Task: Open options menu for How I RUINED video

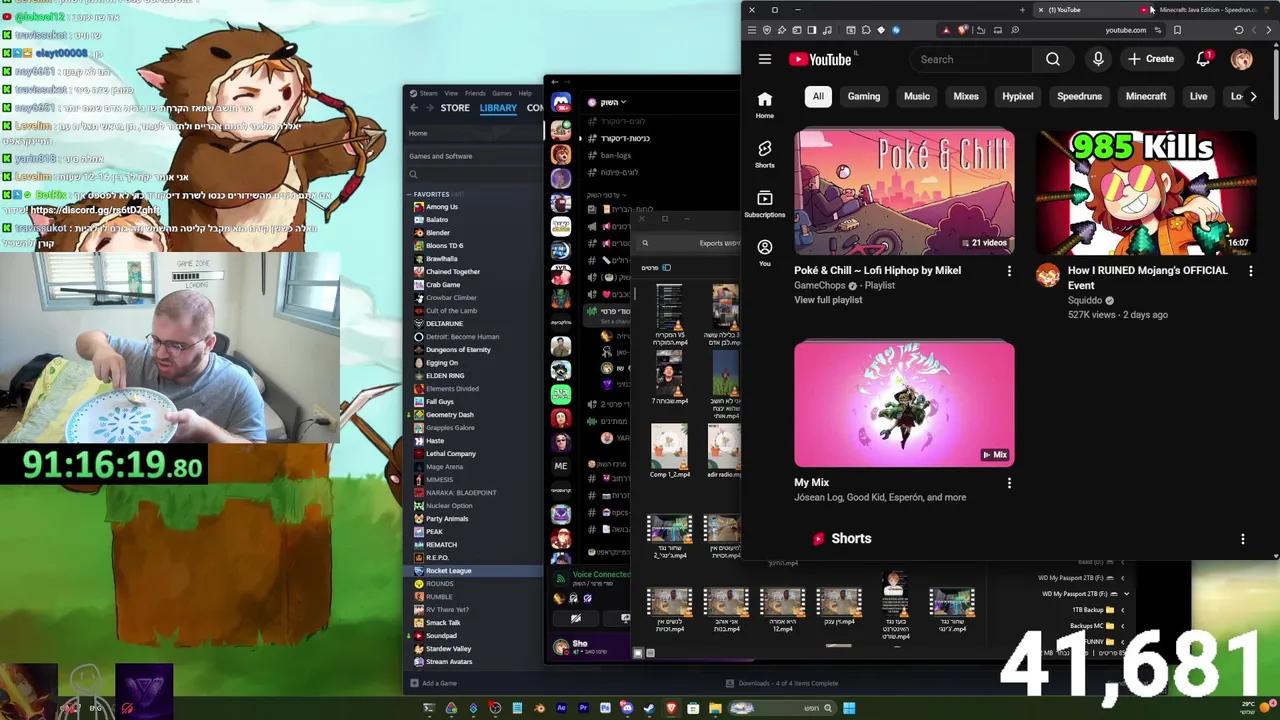Action: (1250, 271)
